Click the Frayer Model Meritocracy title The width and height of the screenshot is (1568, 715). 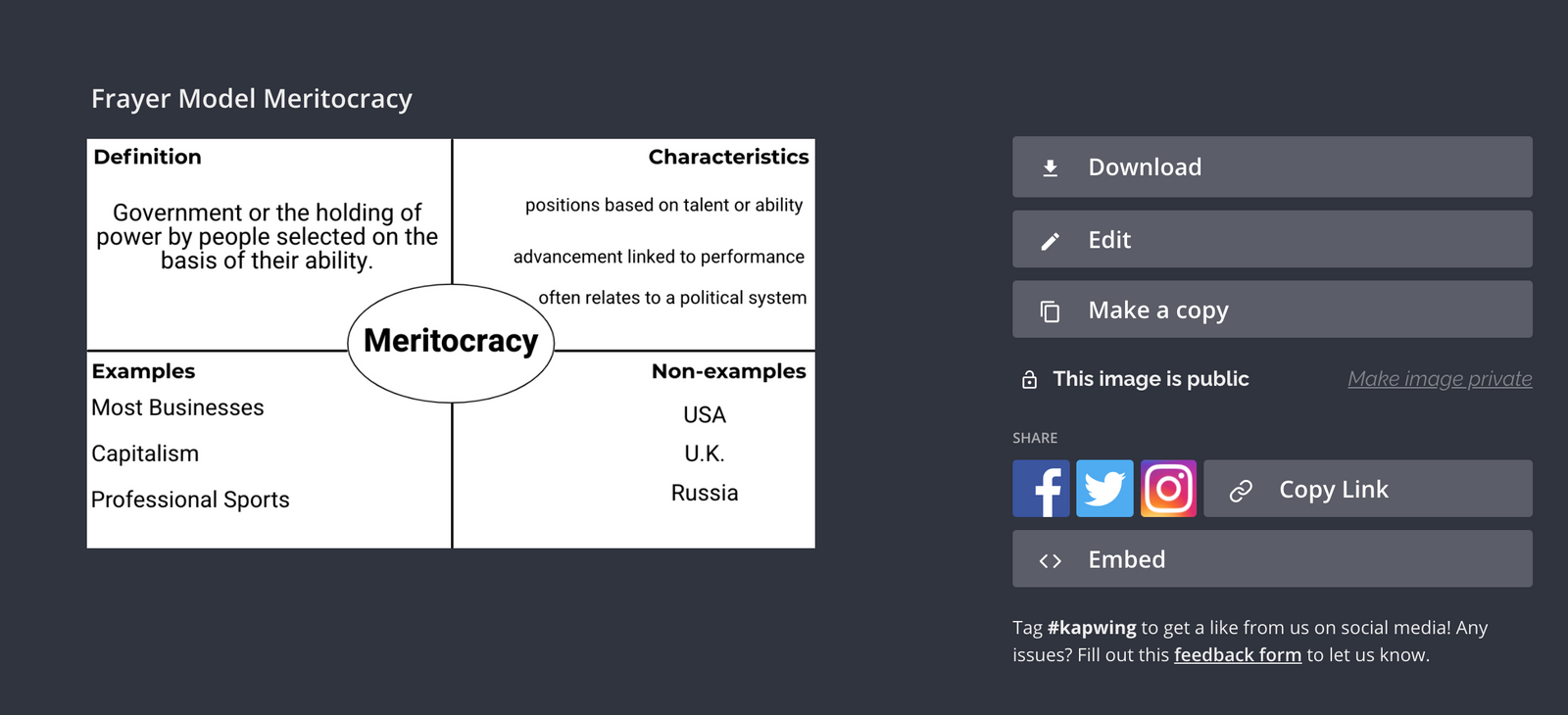coord(251,98)
